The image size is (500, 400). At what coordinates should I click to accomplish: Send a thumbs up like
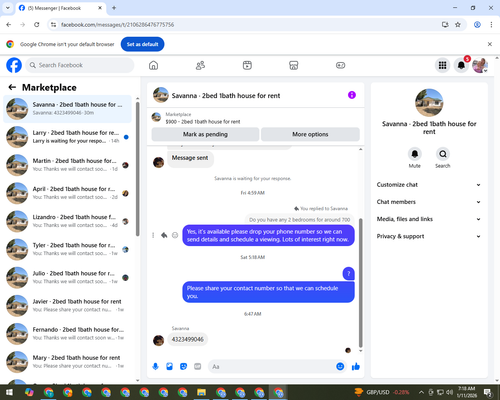point(356,367)
